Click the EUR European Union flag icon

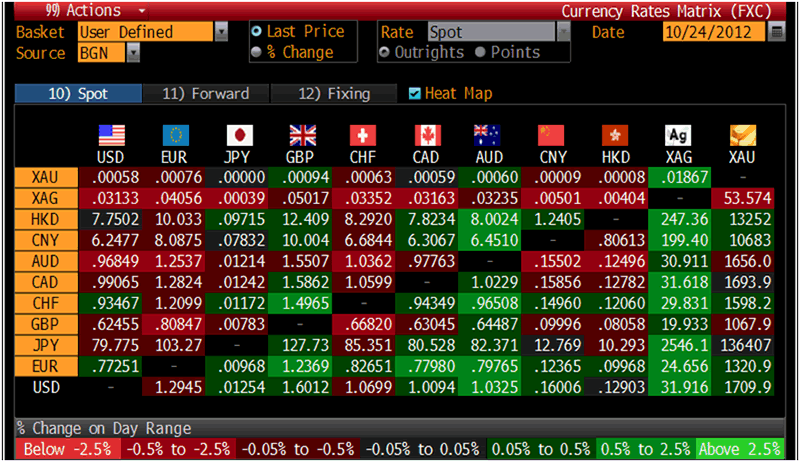[175, 136]
